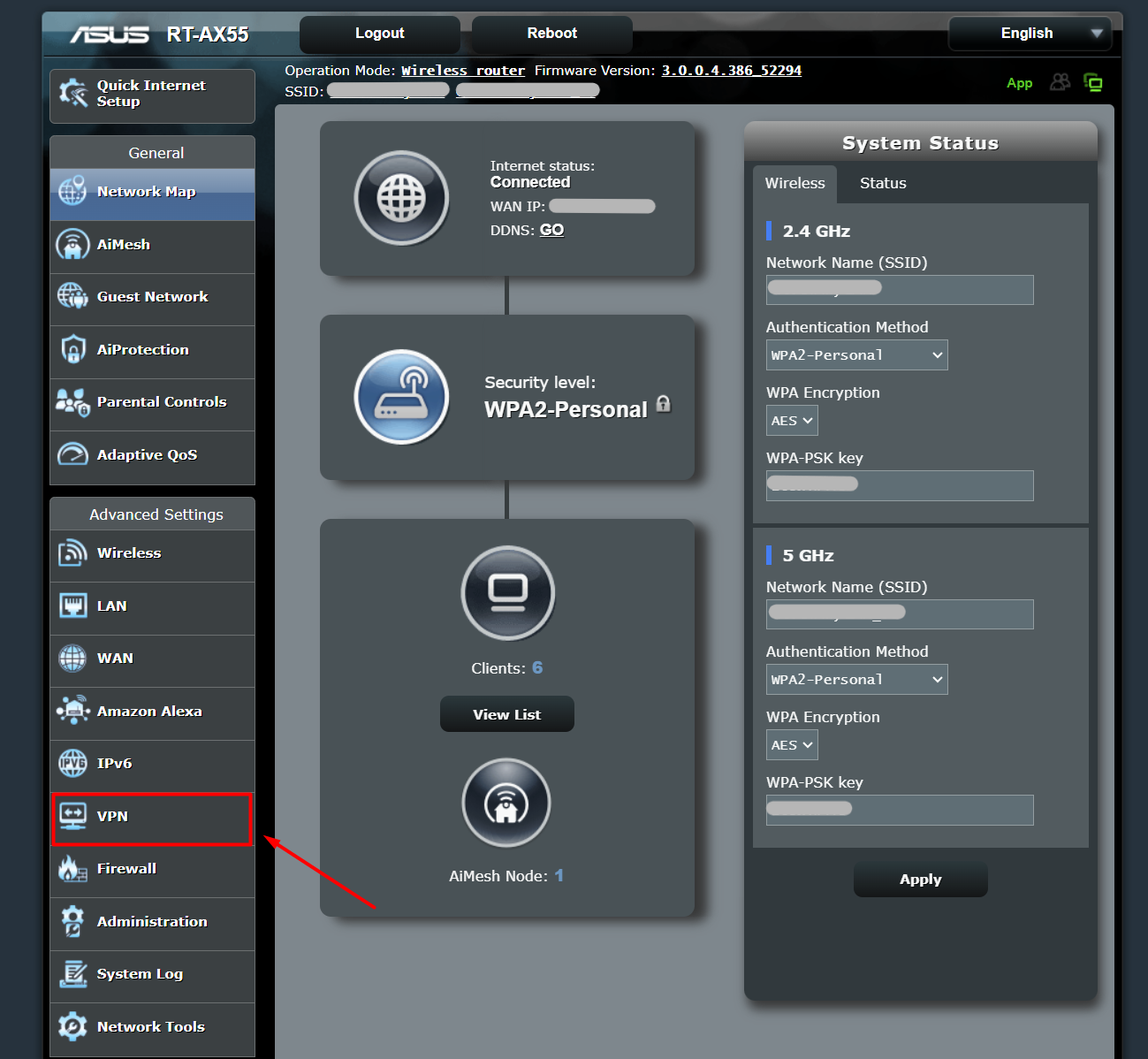Viewport: 1148px width, 1059px height.
Task: Select the AiMesh sidebar icon
Action: click(72, 244)
